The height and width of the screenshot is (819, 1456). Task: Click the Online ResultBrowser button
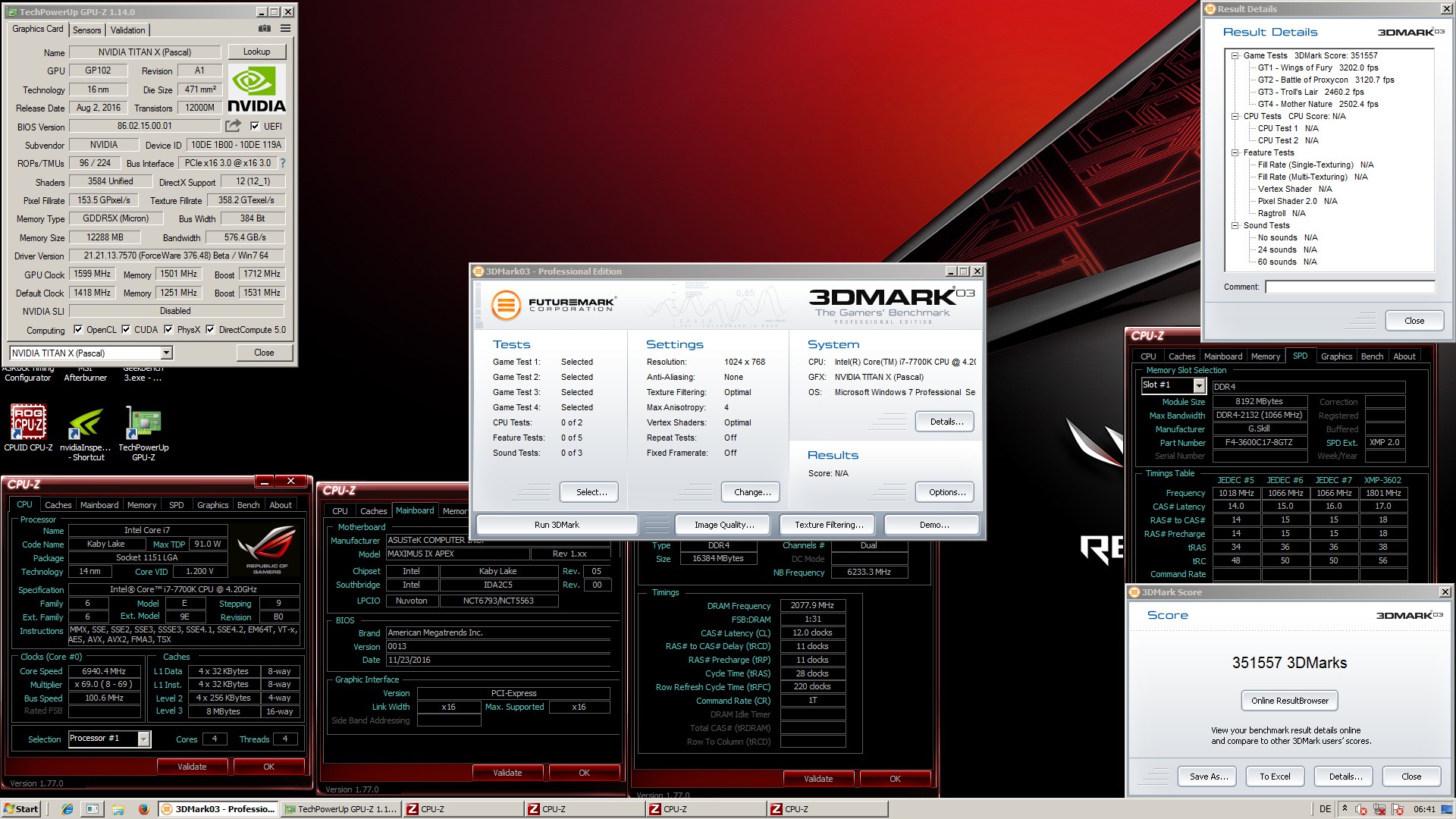tap(1289, 701)
